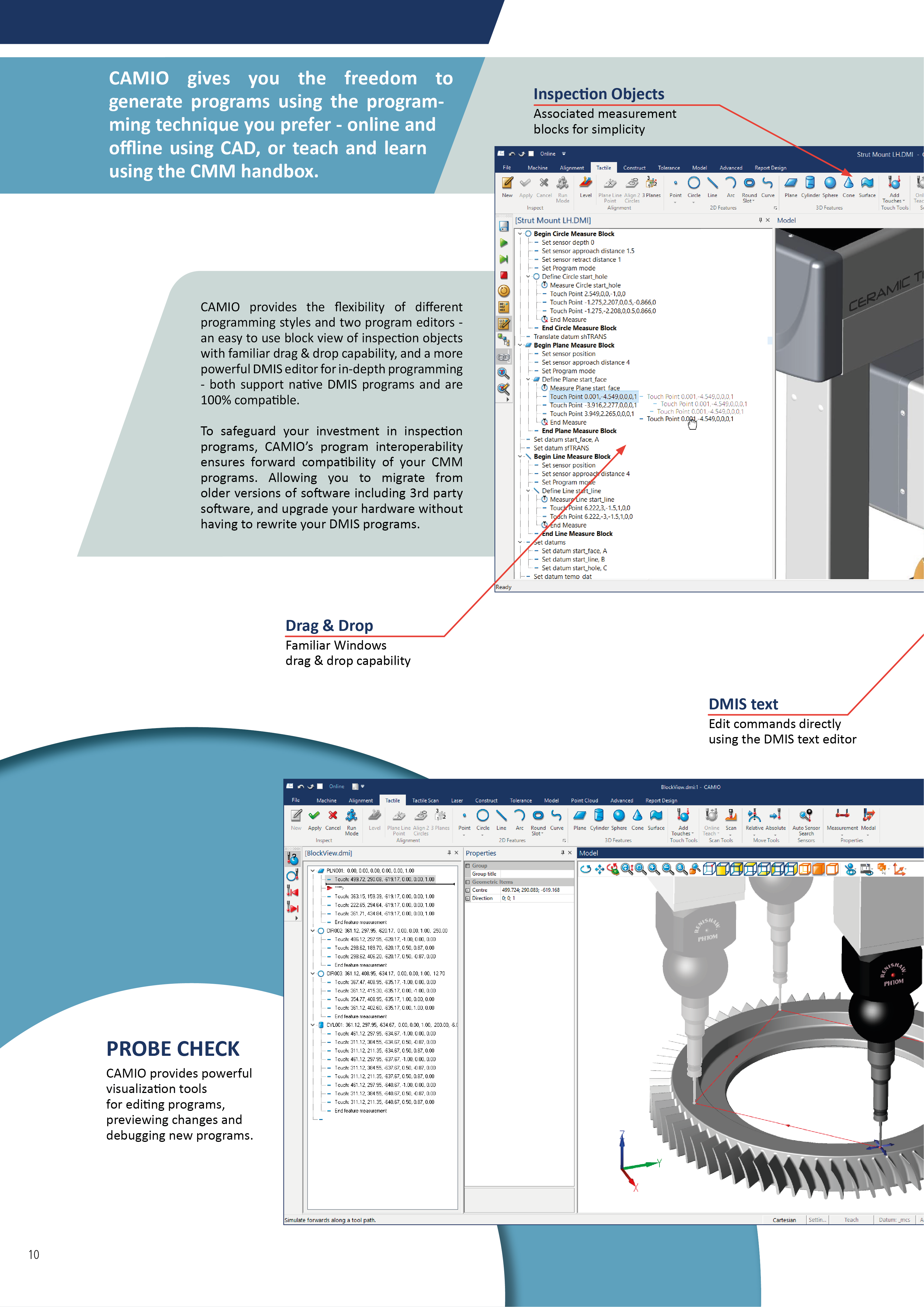924x1307 pixels.
Task: Click Cartesian in BlockView status bar
Action: [x=784, y=1220]
